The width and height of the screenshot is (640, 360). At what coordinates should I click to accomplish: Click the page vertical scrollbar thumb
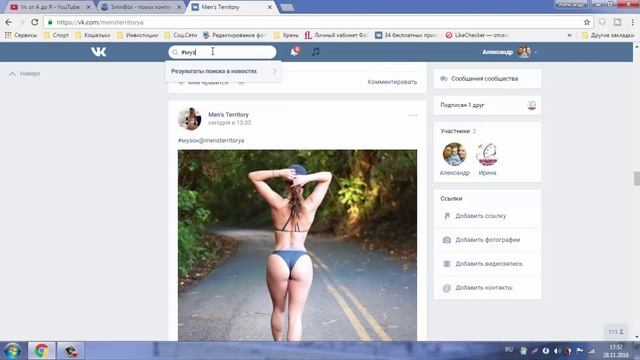(x=636, y=178)
